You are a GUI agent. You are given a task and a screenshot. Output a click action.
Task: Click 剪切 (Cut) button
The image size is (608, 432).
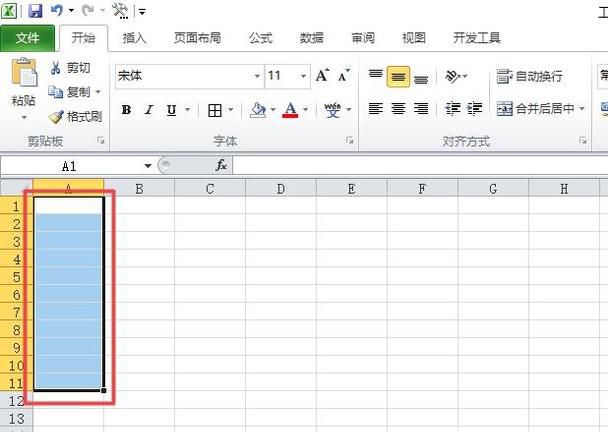pos(71,68)
